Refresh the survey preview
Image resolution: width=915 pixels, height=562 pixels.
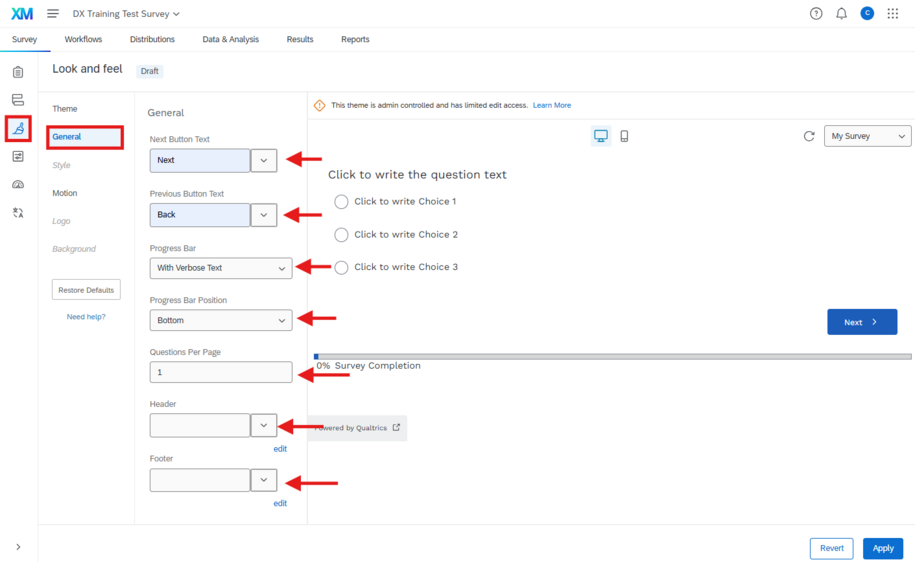[809, 136]
